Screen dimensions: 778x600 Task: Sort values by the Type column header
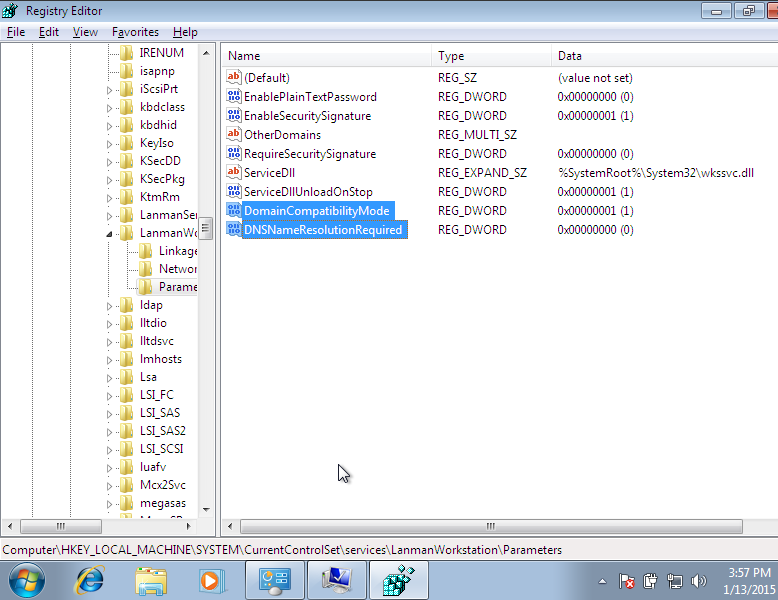tap(491, 56)
